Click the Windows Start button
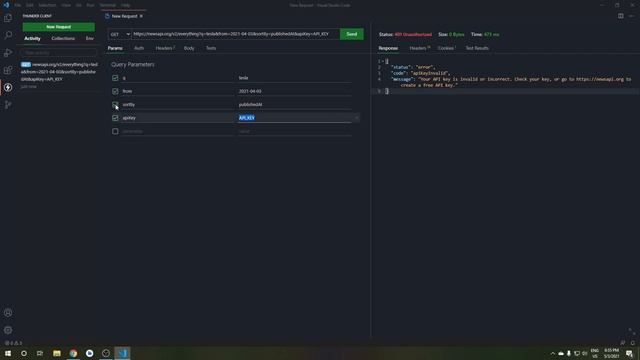Image resolution: width=640 pixels, height=360 pixels. click(x=8, y=353)
